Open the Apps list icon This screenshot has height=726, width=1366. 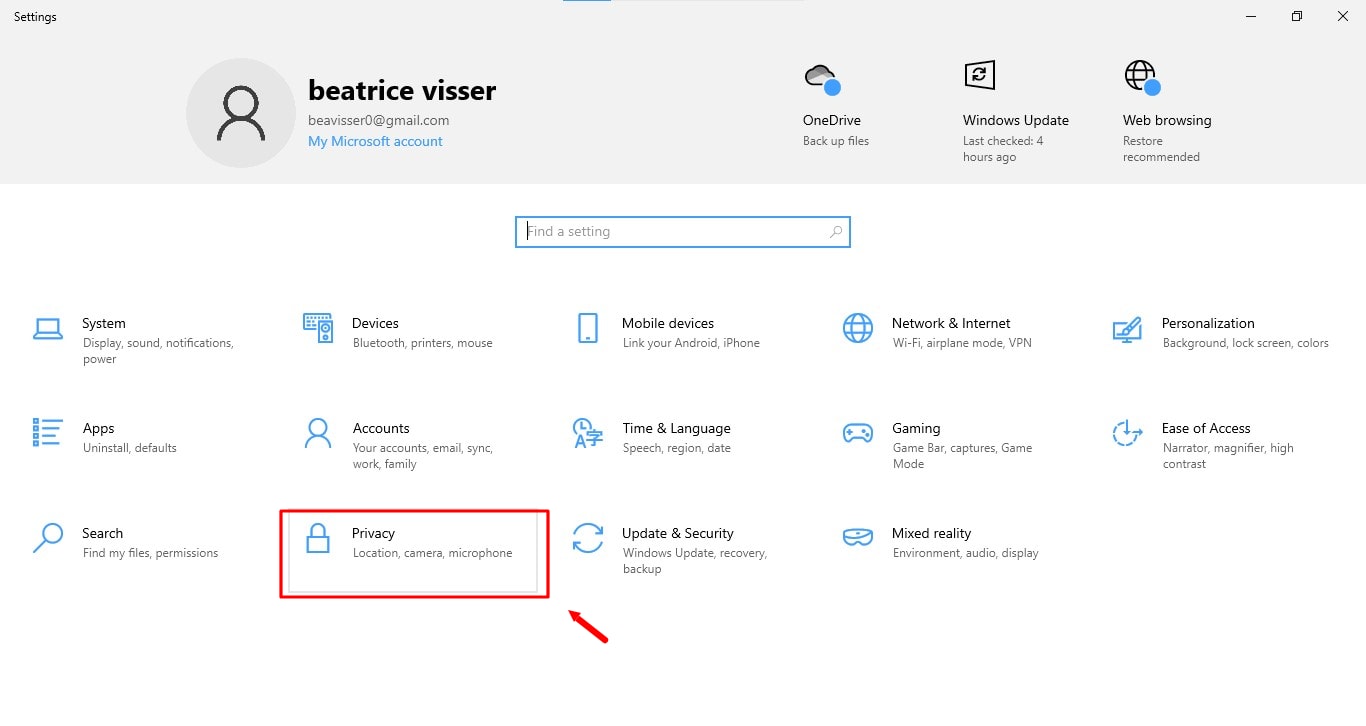coord(48,432)
